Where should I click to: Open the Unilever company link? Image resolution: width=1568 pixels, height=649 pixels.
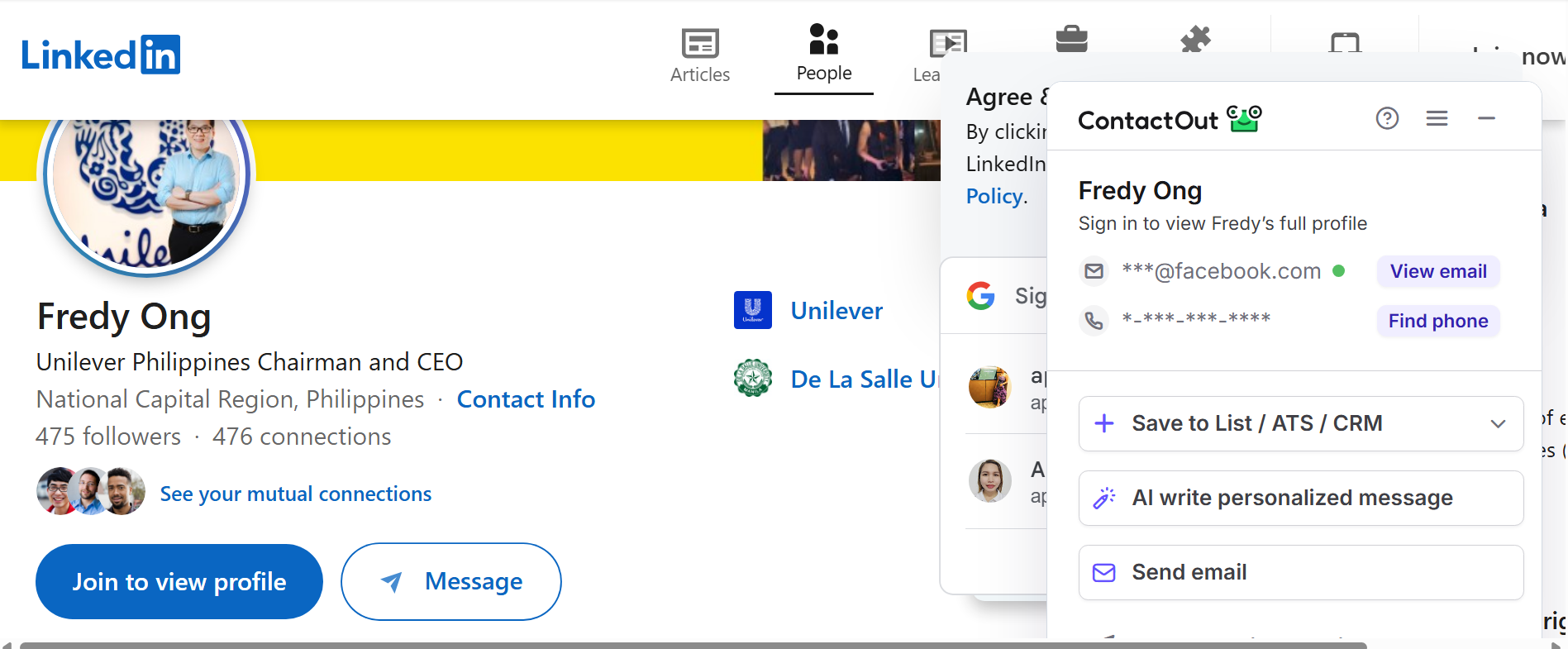pos(836,311)
